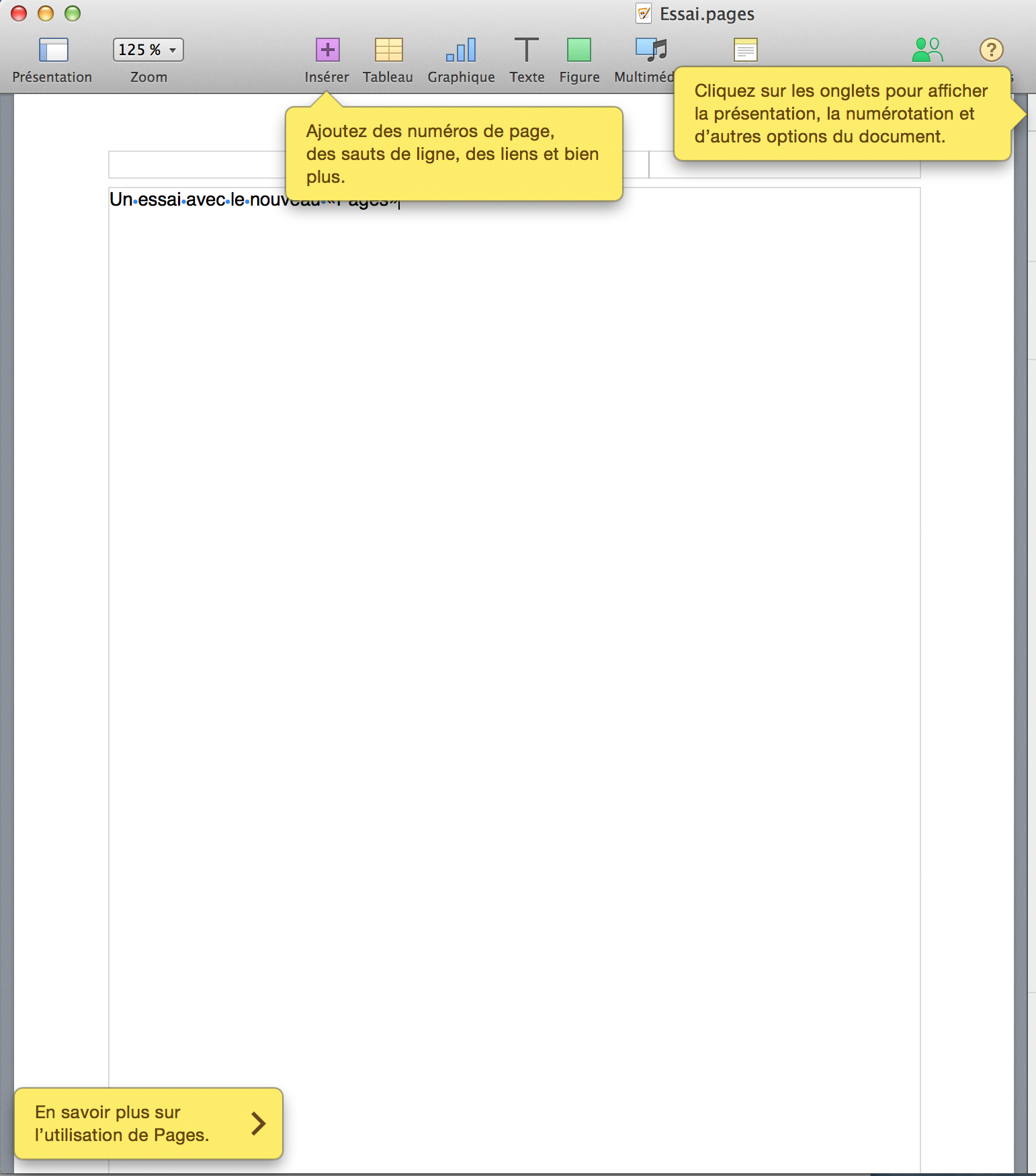Insert a chart via the Graphique icon

pos(461,50)
